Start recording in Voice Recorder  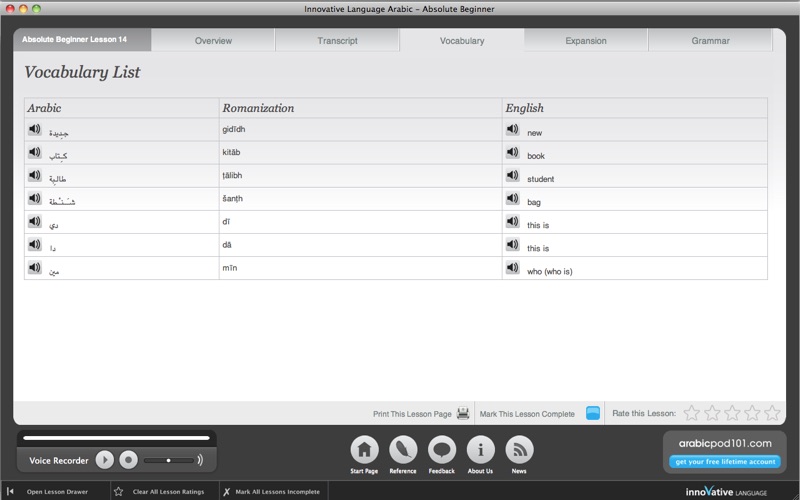click(x=129, y=460)
